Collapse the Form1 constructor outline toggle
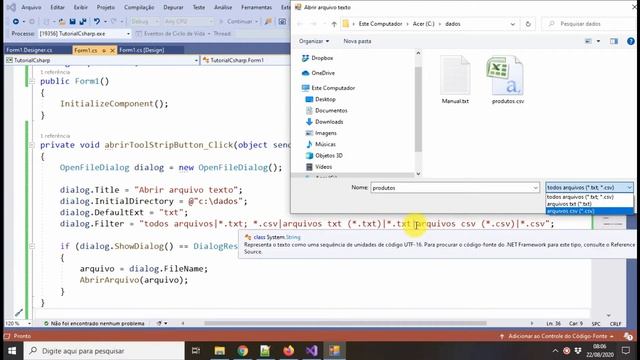640x360 pixels. point(32,81)
